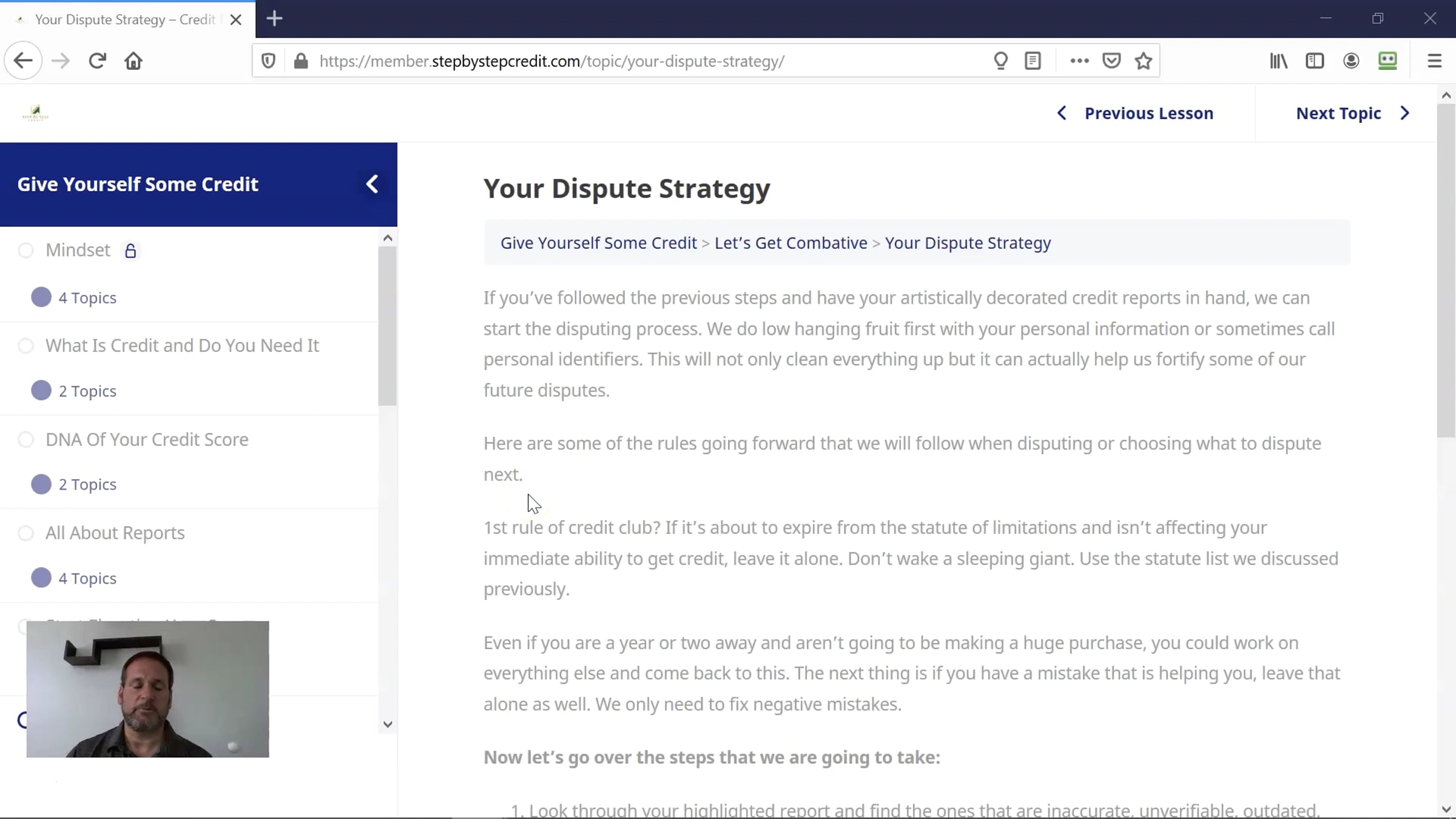The height and width of the screenshot is (819, 1456).
Task: Open Let's Get Combative breadcrumb link
Action: [x=790, y=243]
